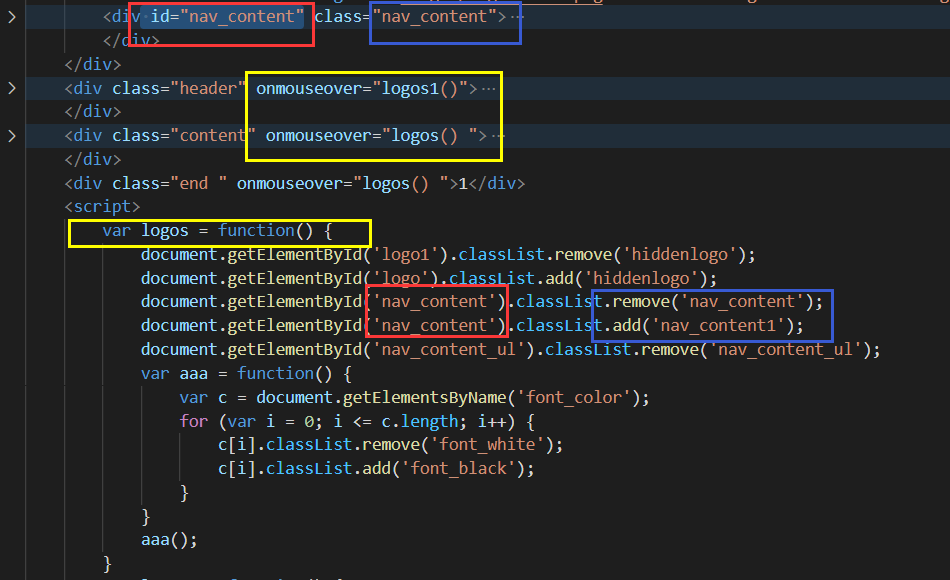Place cursor on 'var logos = function()' line
Viewport: 950px width, 580px height.
click(x=217, y=231)
